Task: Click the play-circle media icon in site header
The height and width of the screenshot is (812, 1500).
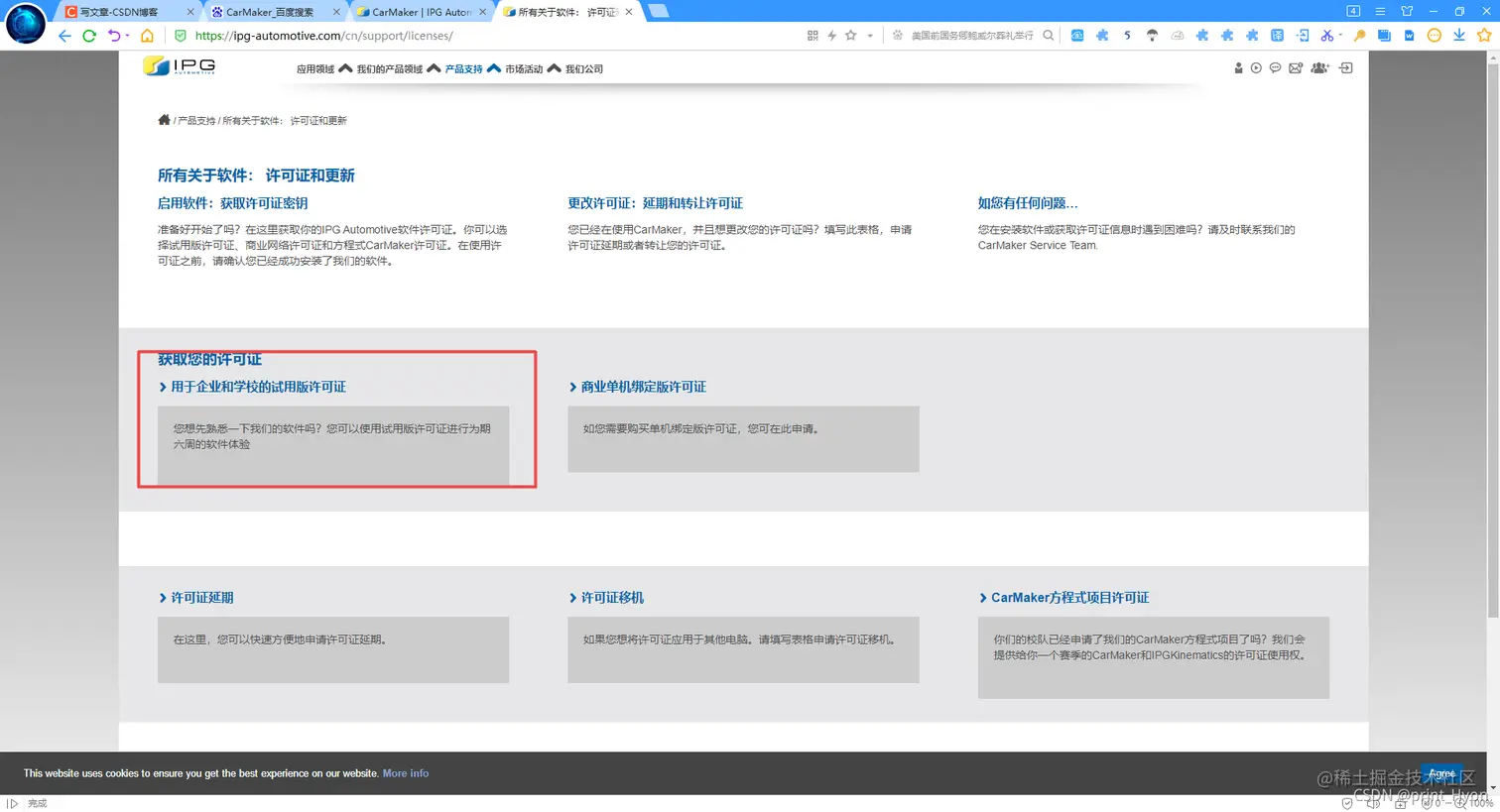Action: tap(1256, 68)
